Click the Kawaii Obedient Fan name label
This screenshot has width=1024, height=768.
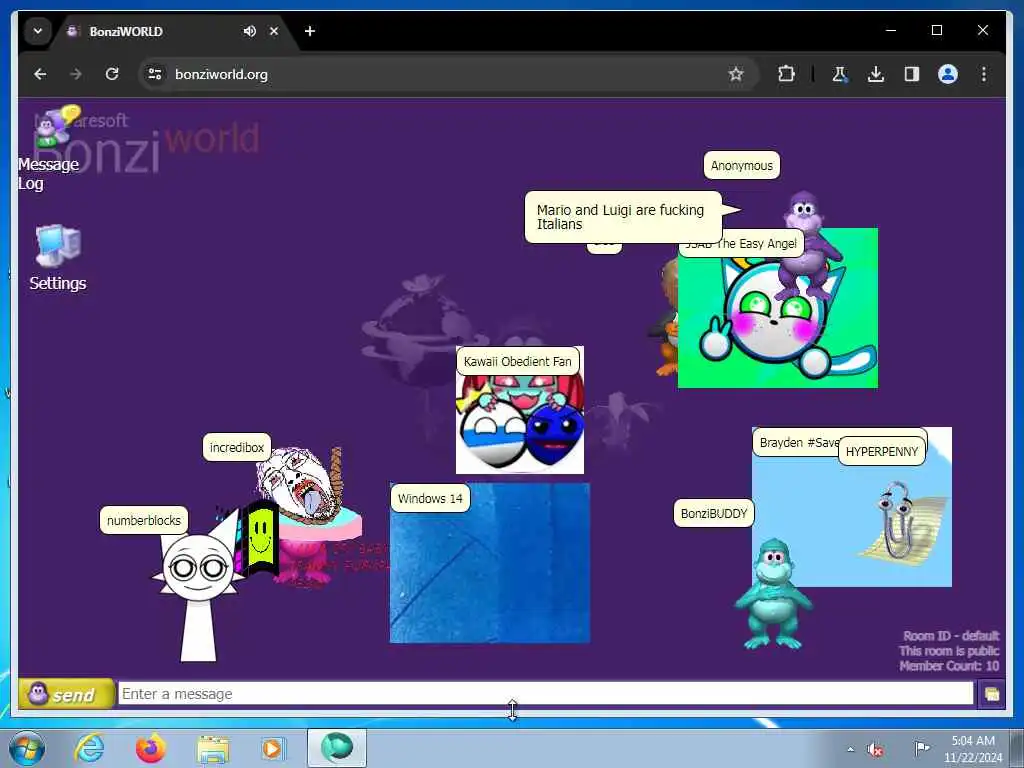(517, 362)
